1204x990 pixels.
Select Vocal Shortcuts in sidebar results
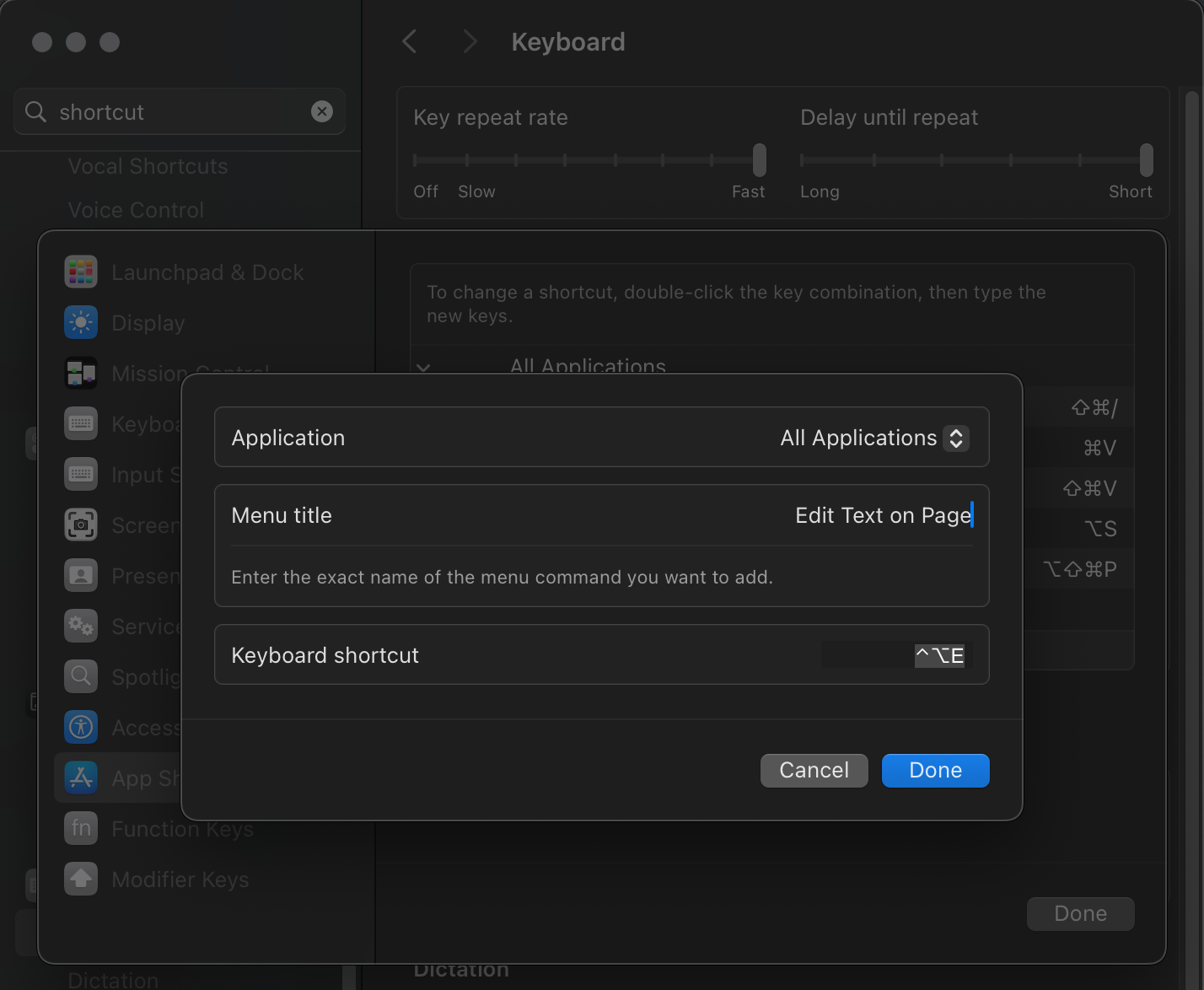point(148,166)
